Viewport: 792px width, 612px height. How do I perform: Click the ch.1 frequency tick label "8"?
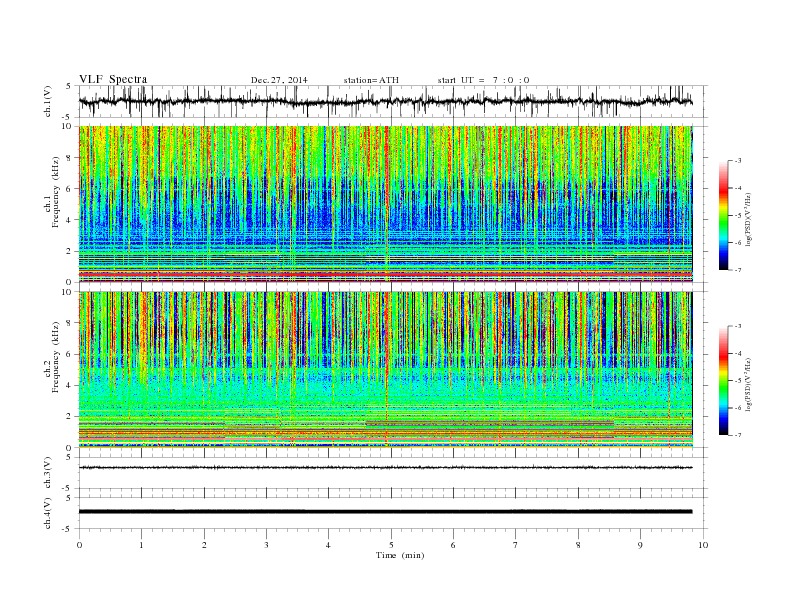click(x=70, y=158)
